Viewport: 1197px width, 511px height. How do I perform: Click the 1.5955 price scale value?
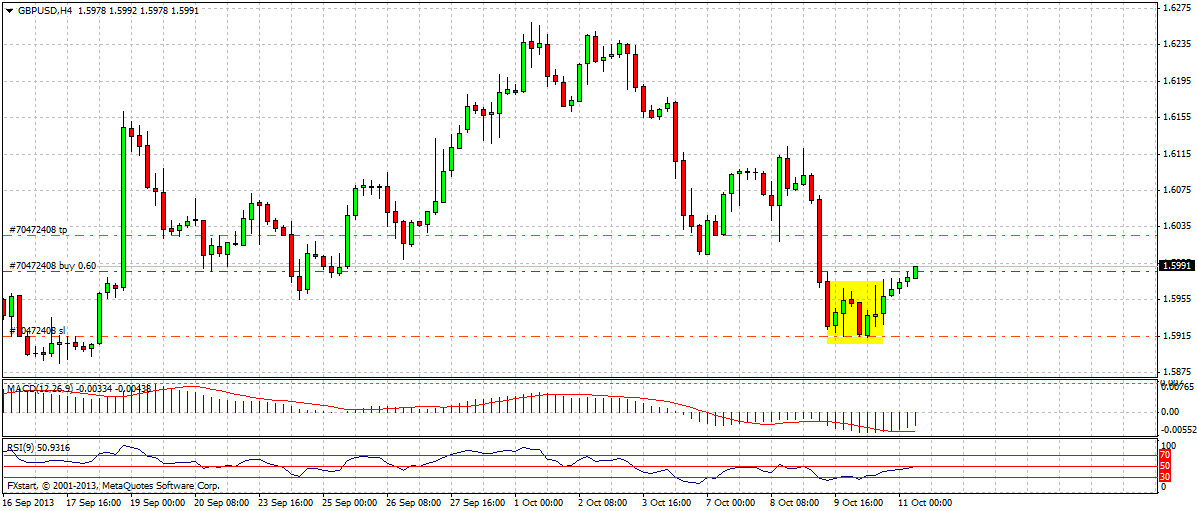coord(1176,299)
